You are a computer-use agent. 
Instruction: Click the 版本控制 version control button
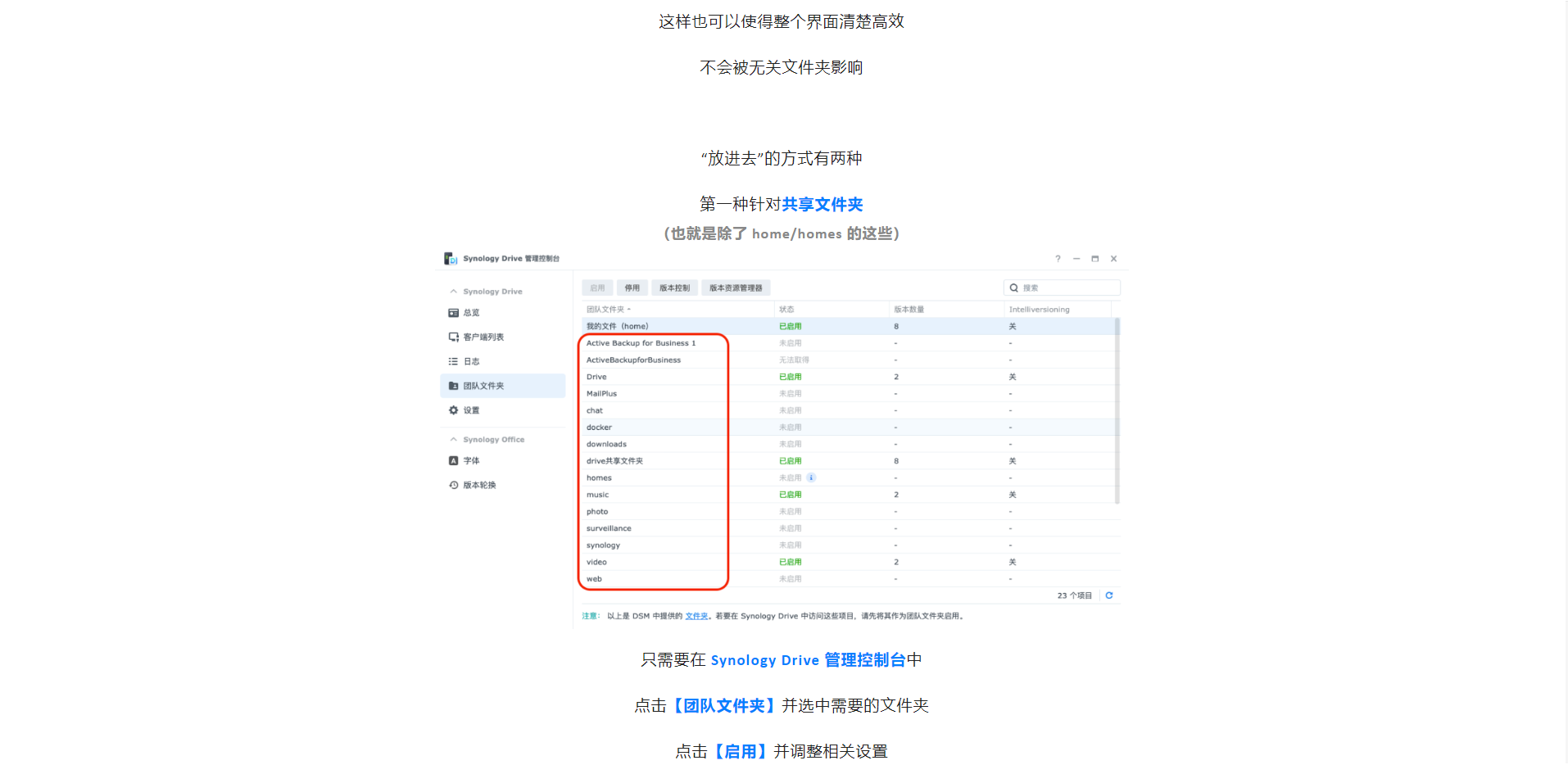click(674, 288)
